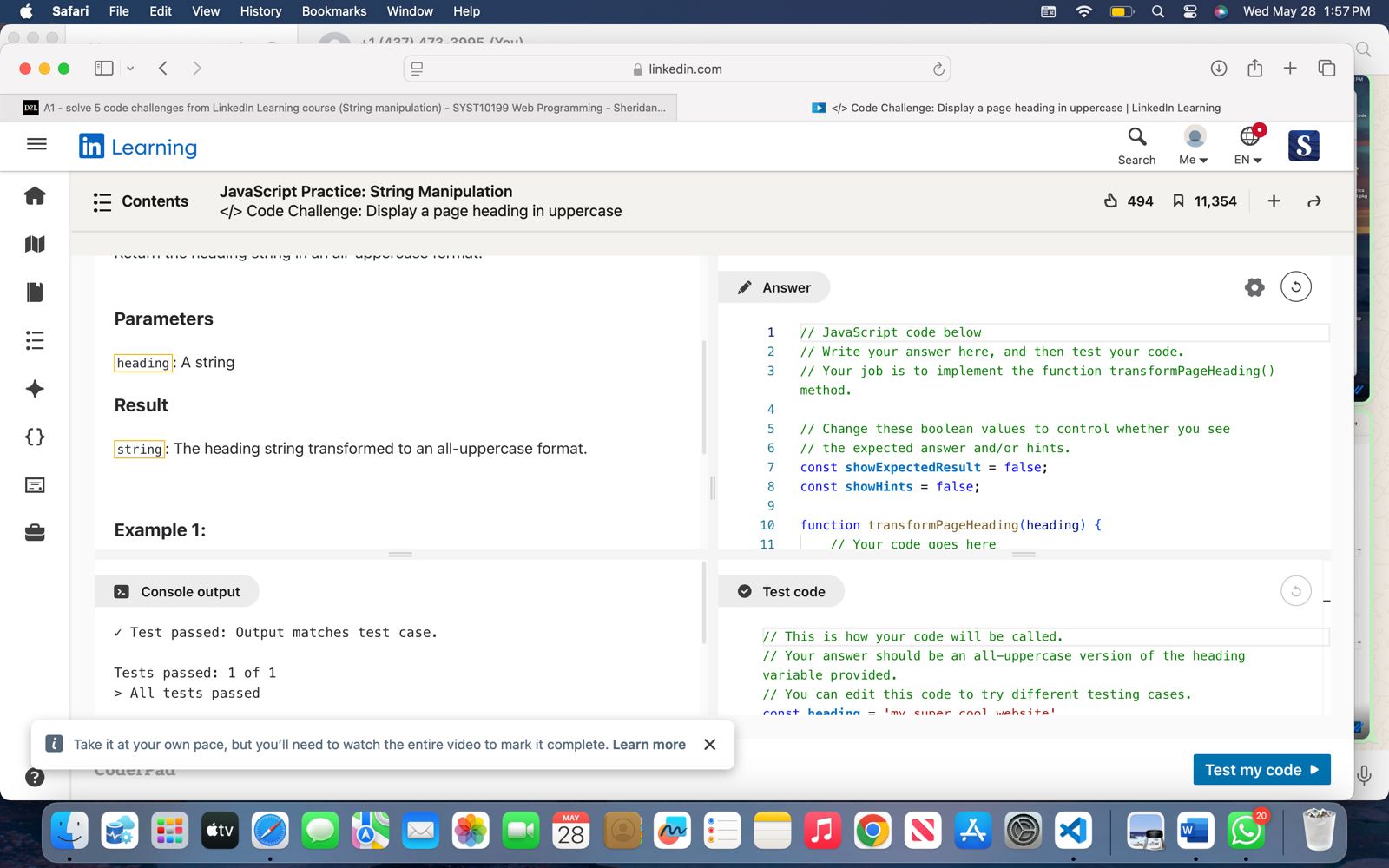1389x868 pixels.
Task: Open the hamburger menu beside Learning logo
Action: tap(36, 145)
